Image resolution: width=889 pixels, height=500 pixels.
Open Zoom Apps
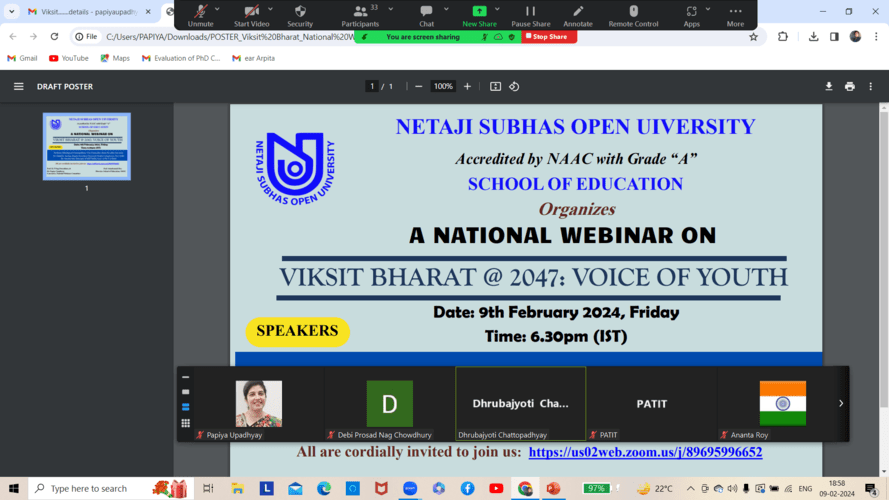click(x=691, y=15)
